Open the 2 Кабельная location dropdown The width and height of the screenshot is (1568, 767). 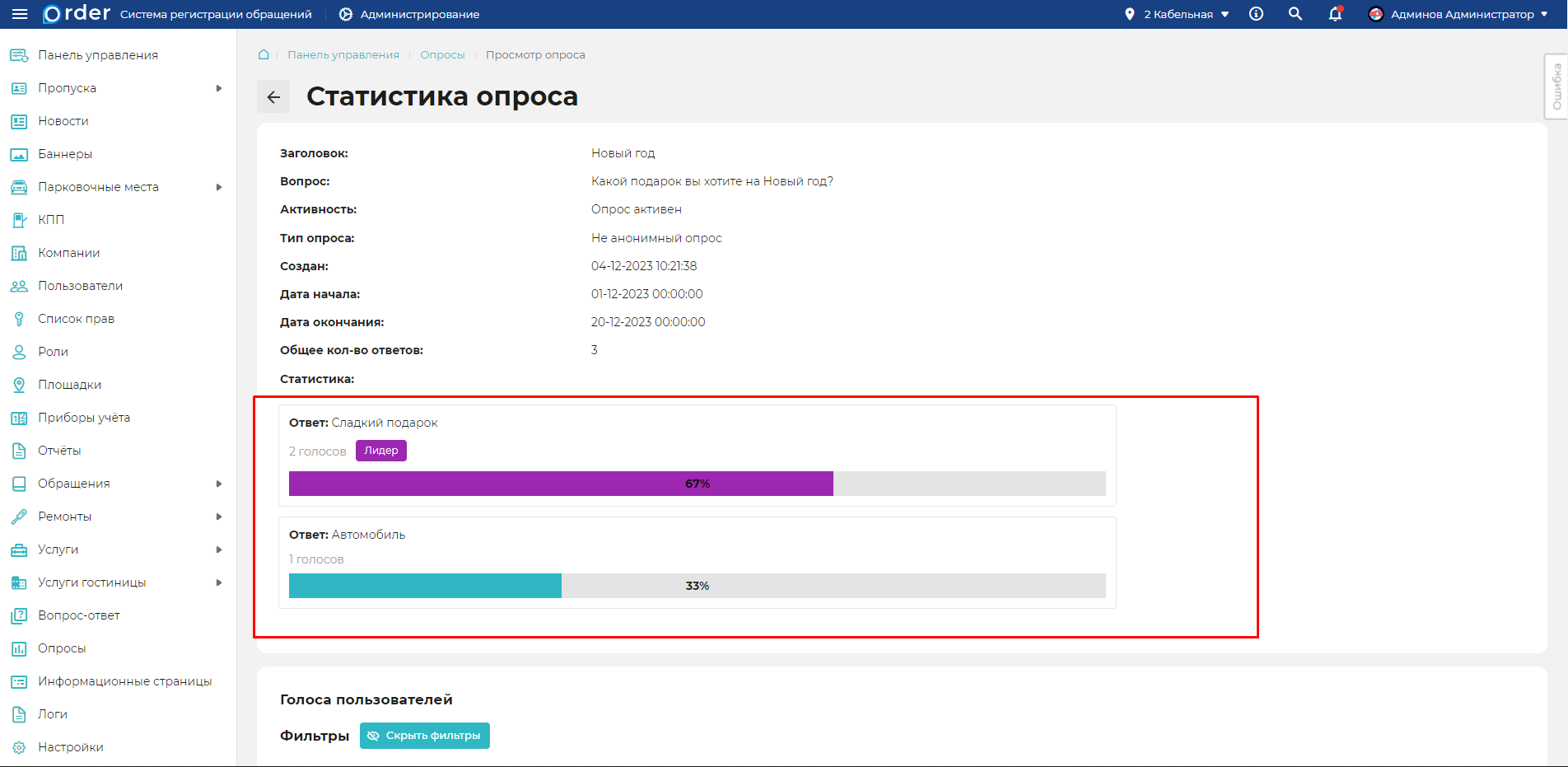pos(1178,14)
